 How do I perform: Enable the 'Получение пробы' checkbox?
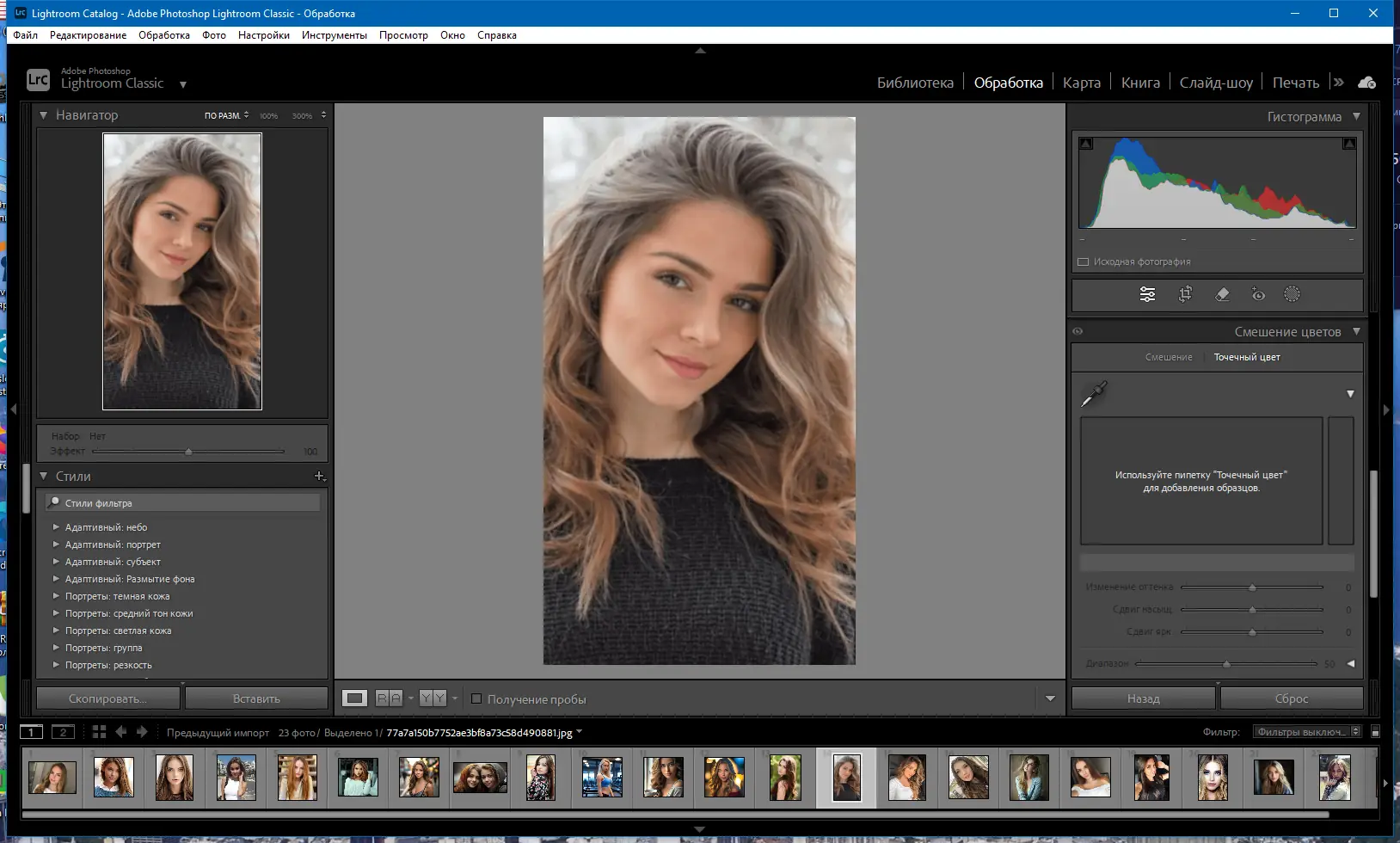[476, 699]
